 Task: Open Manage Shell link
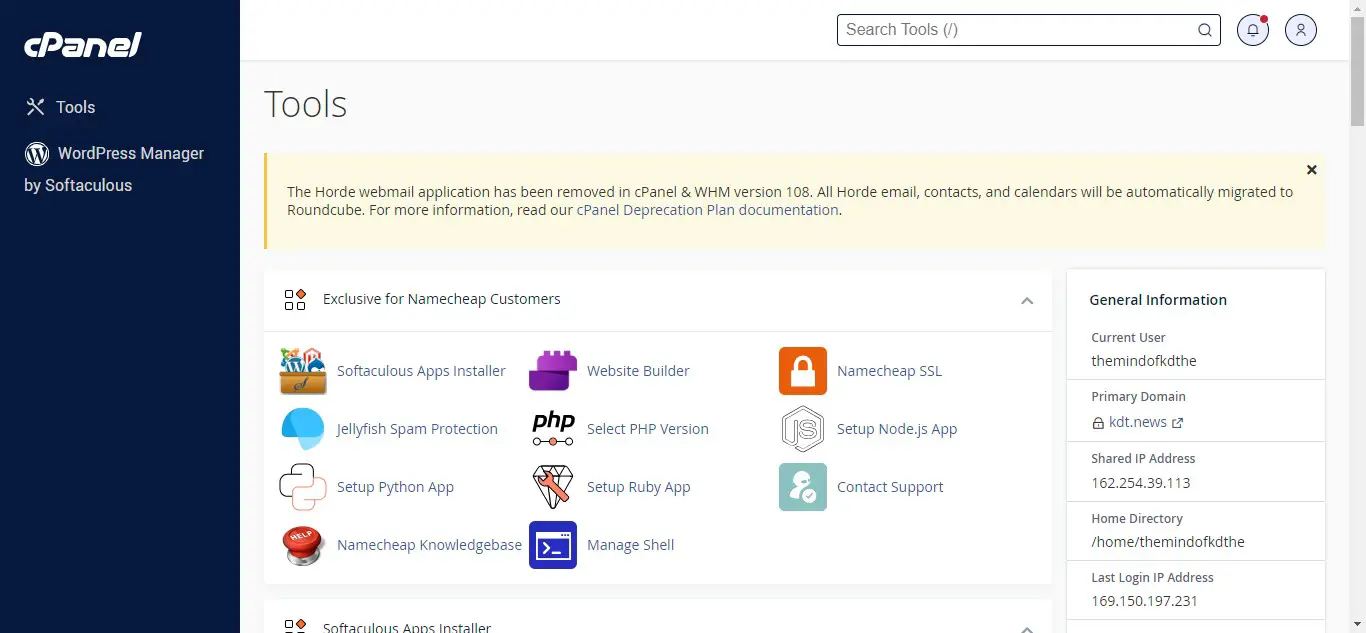(630, 545)
